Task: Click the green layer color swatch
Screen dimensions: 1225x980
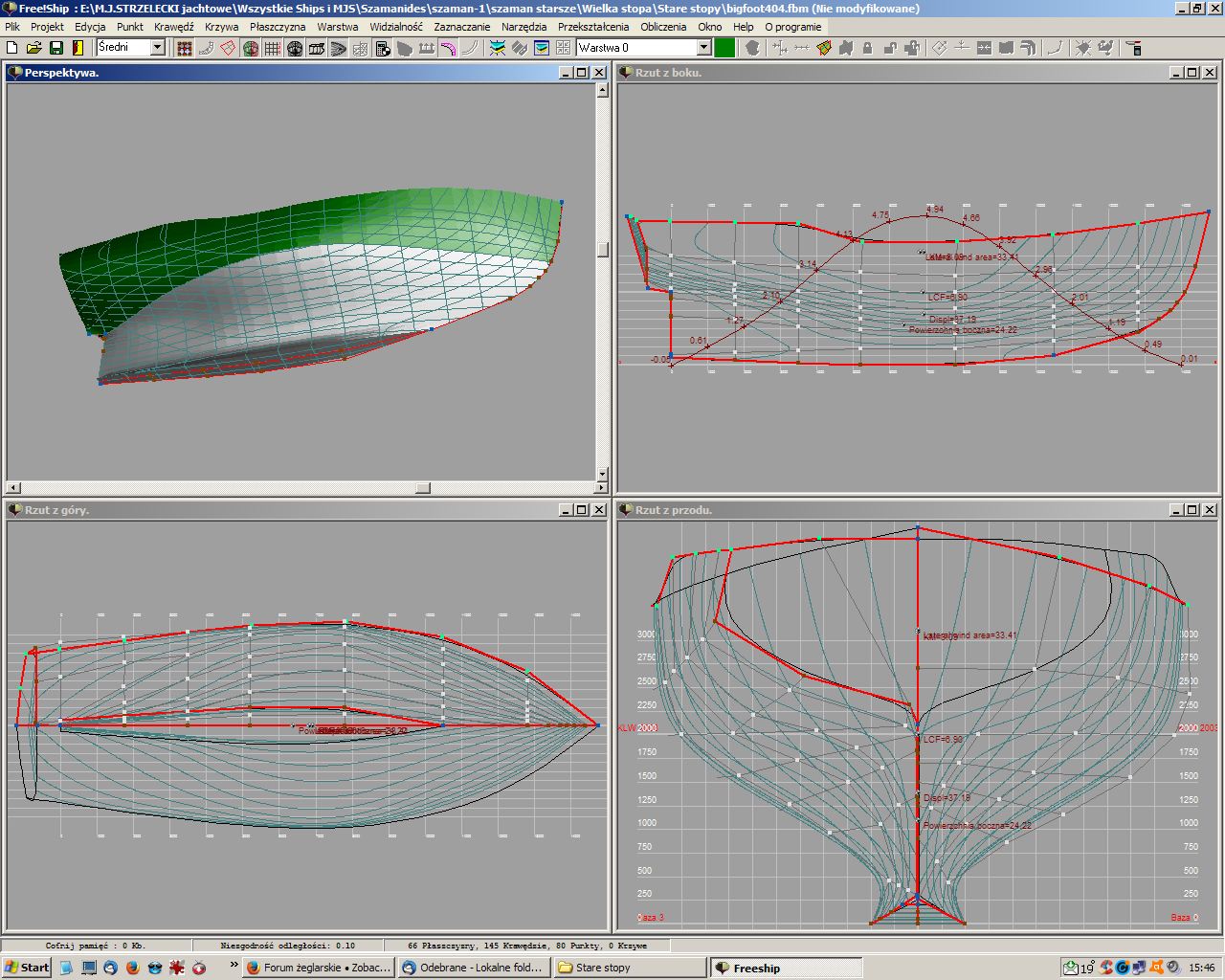Action: coord(724,47)
